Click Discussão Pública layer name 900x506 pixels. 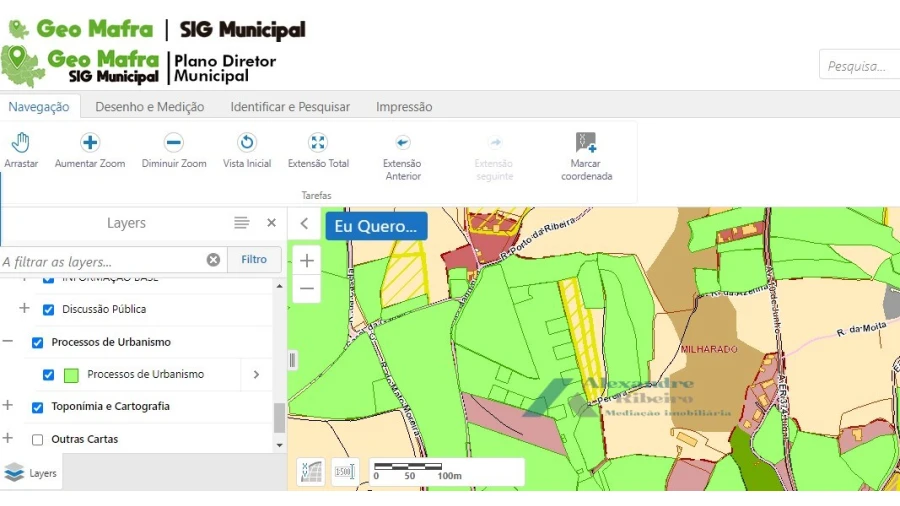(x=104, y=309)
